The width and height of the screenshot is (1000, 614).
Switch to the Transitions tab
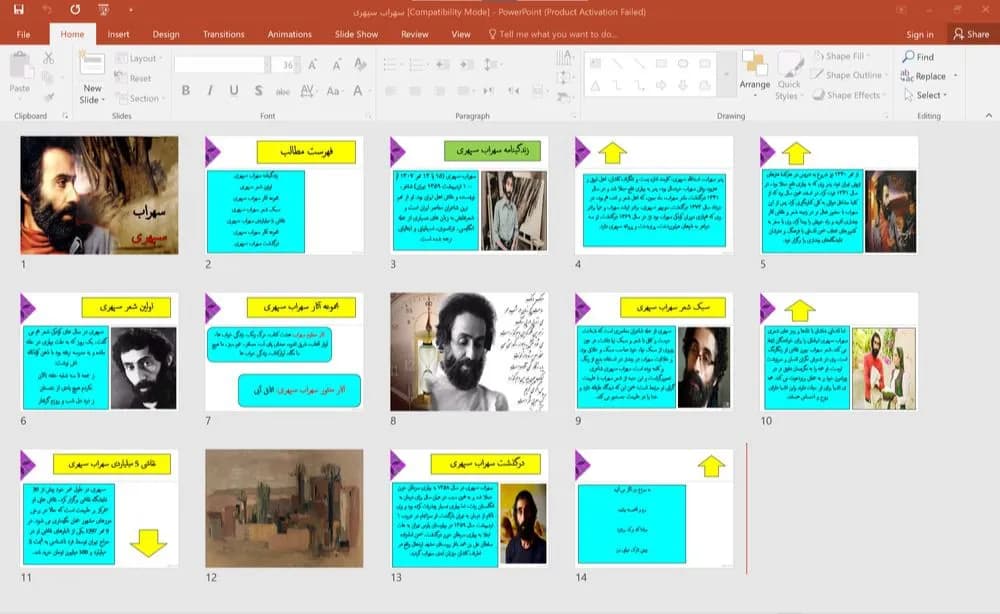pos(224,34)
